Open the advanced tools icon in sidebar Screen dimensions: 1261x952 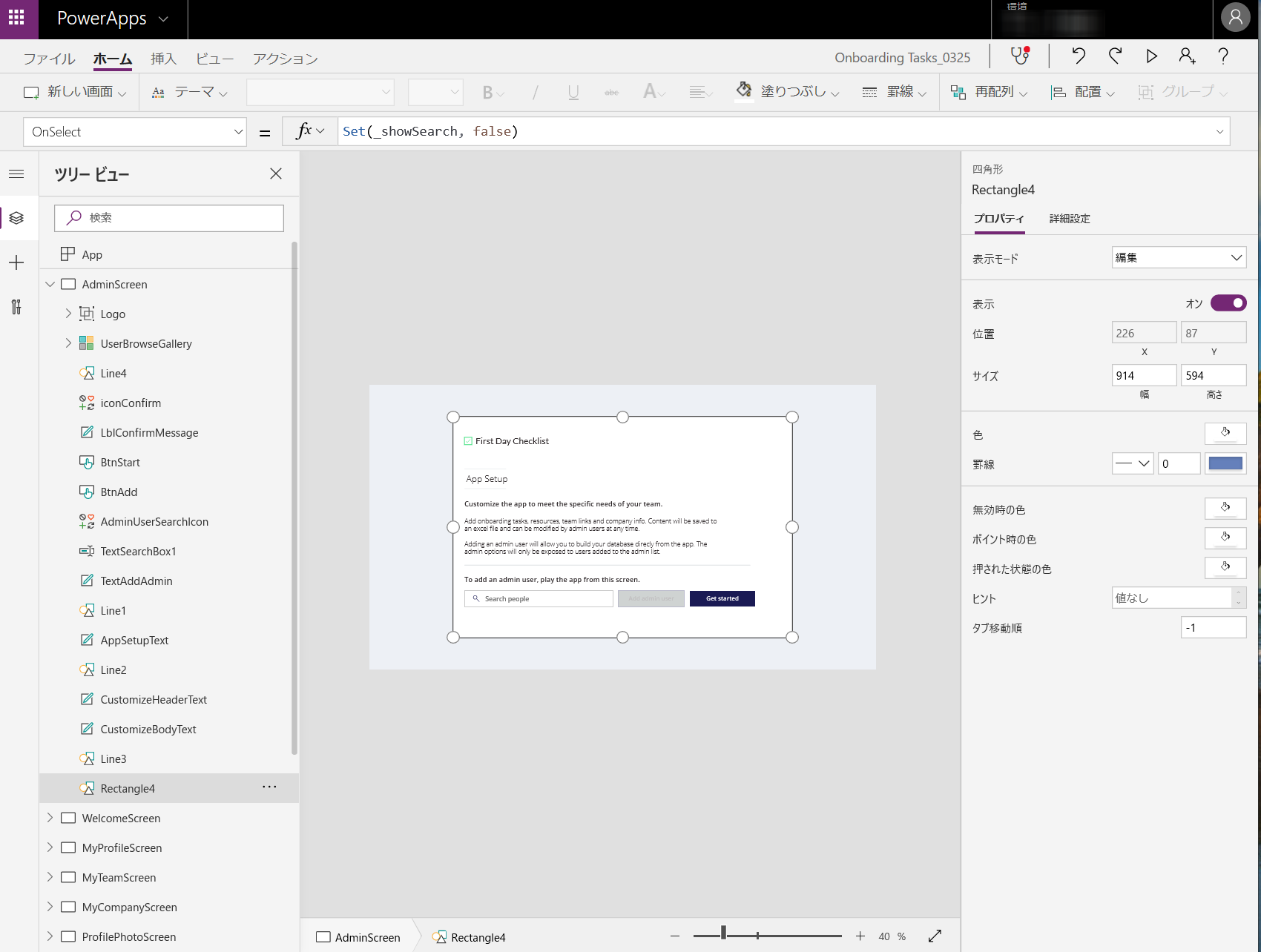tap(16, 307)
